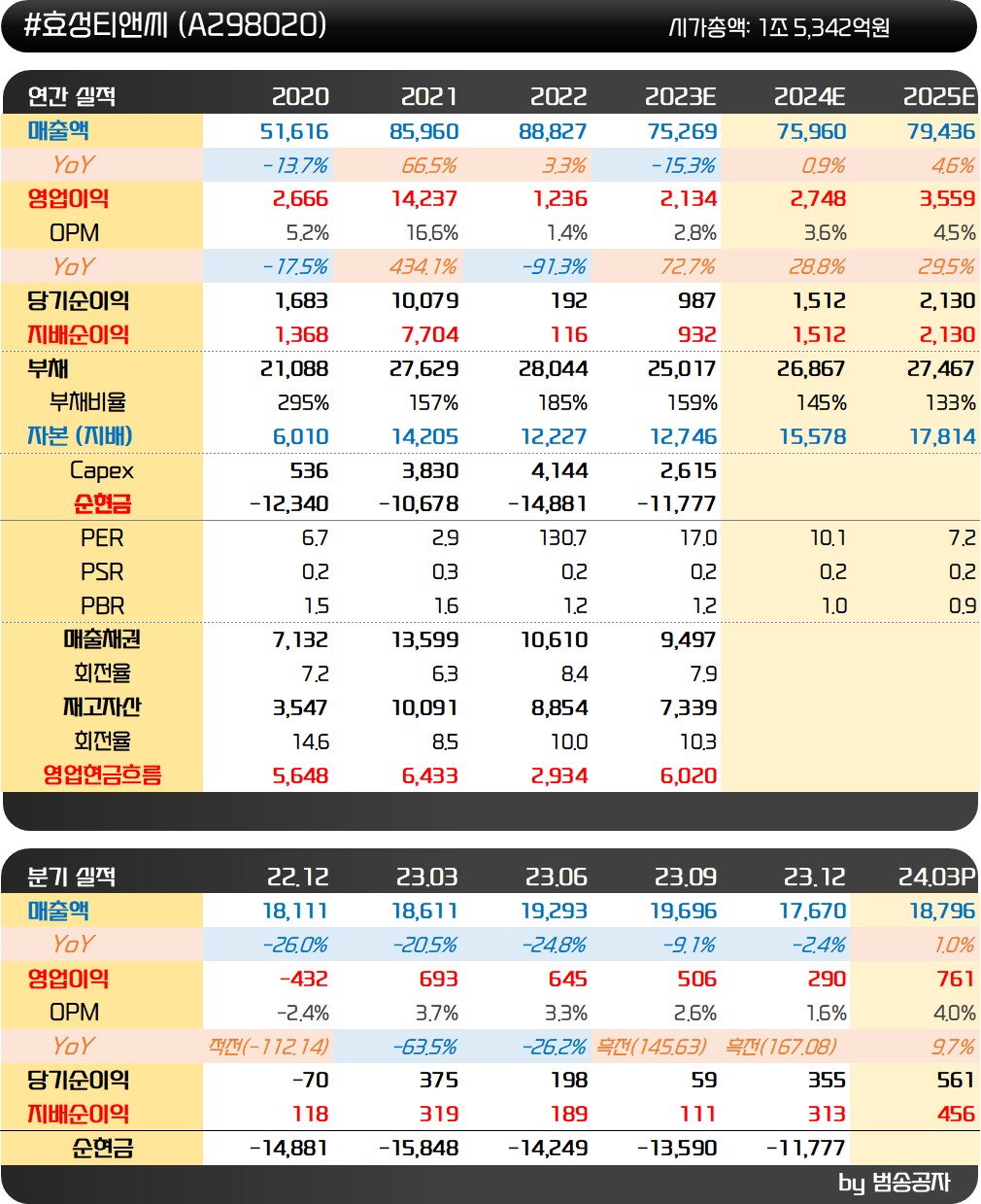Click quarterly YoY value -26.0%
Image resolution: width=981 pixels, height=1204 pixels.
tap(295, 946)
